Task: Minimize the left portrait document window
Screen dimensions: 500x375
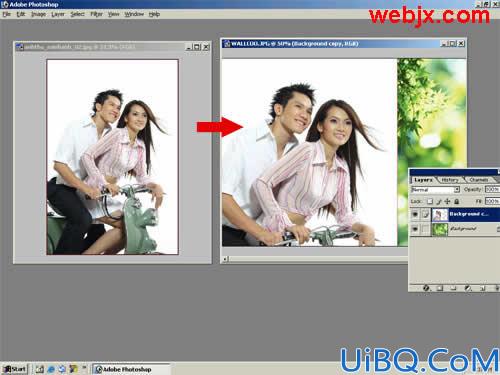Action: pos(189,47)
